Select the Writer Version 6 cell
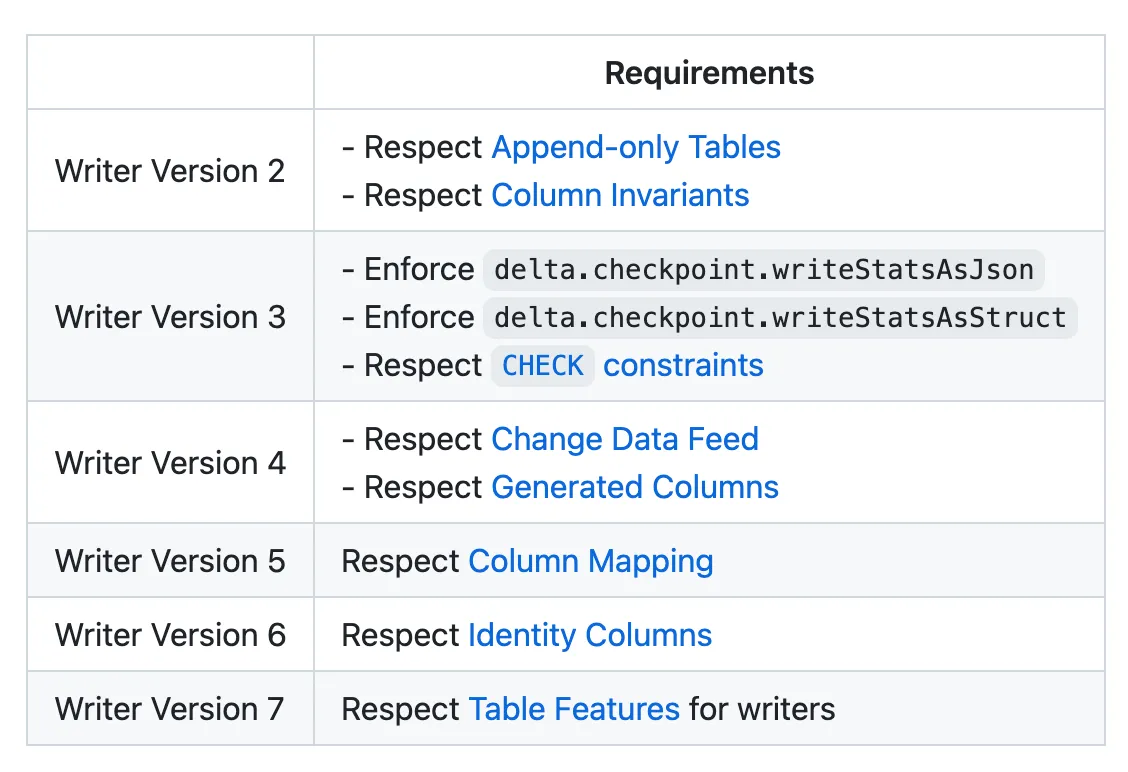The height and width of the screenshot is (772, 1128). (x=170, y=635)
